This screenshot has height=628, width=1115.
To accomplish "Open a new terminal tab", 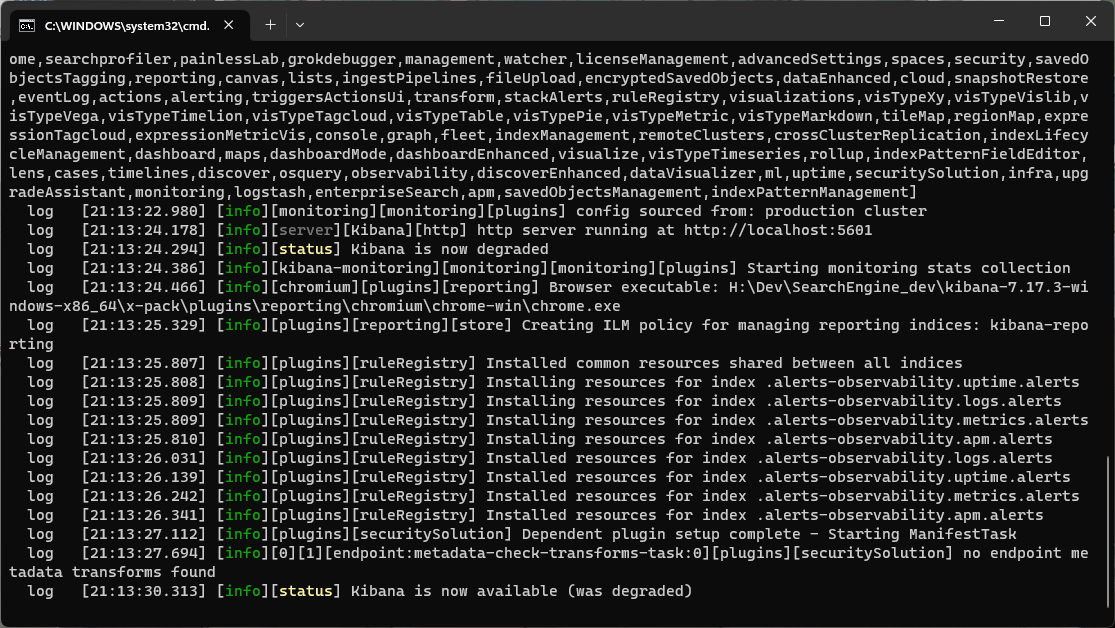I will (x=270, y=25).
